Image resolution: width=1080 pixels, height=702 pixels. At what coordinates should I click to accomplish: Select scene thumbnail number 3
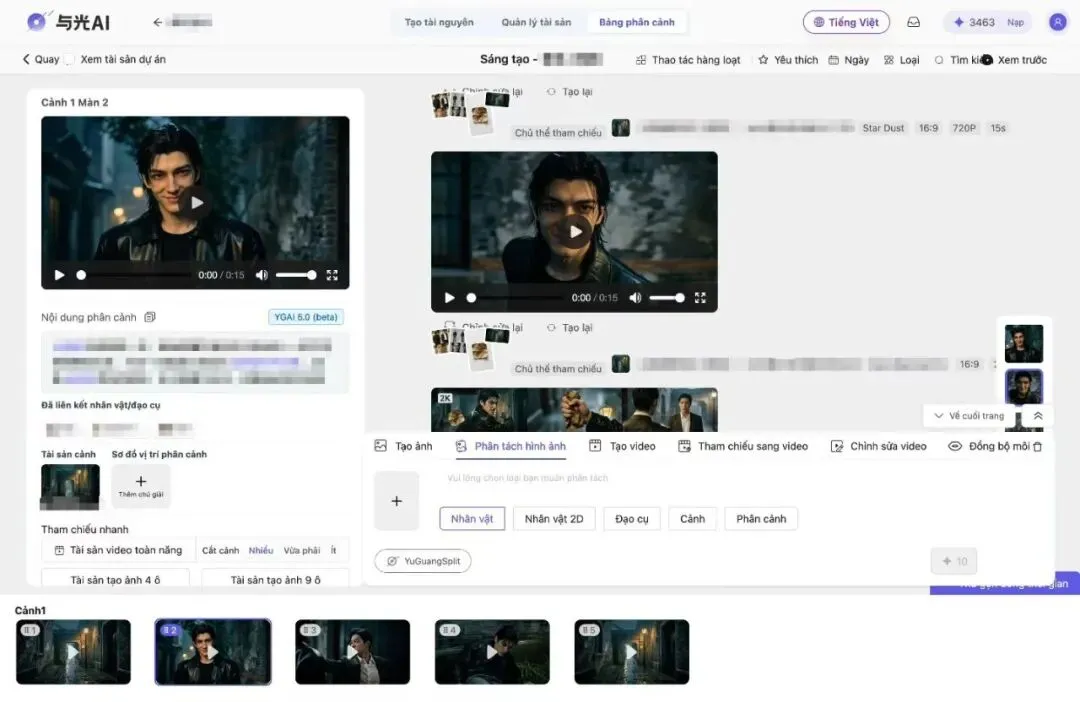[x=353, y=652]
